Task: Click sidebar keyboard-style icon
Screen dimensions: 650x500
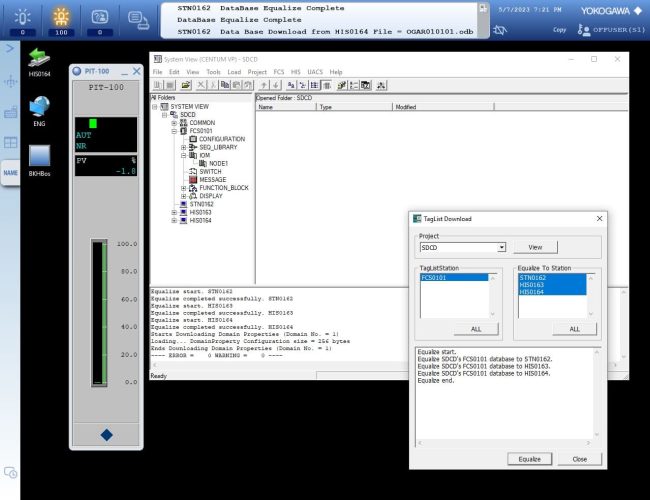Action: tap(10, 112)
